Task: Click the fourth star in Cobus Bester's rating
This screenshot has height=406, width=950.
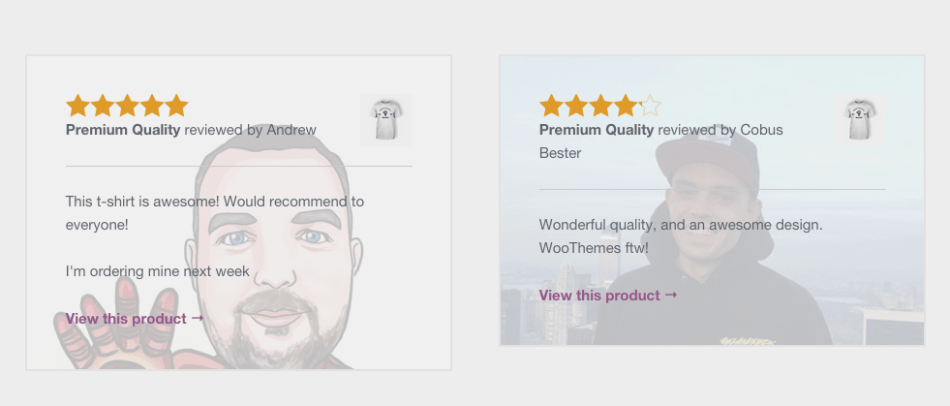Action: 625,106
